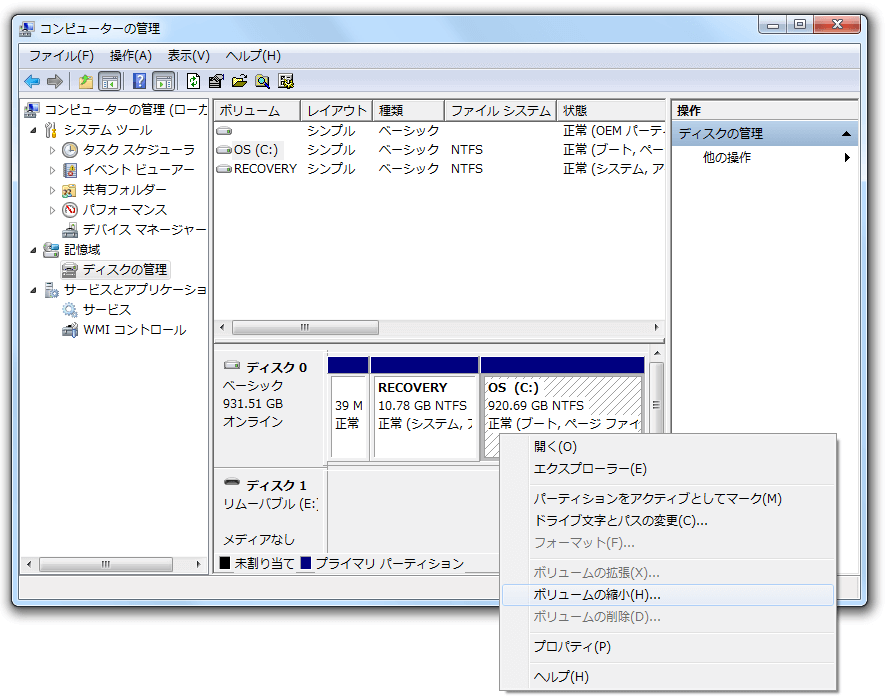Sort by the ボリューム column header
Image resolution: width=885 pixels, height=698 pixels.
click(x=257, y=111)
